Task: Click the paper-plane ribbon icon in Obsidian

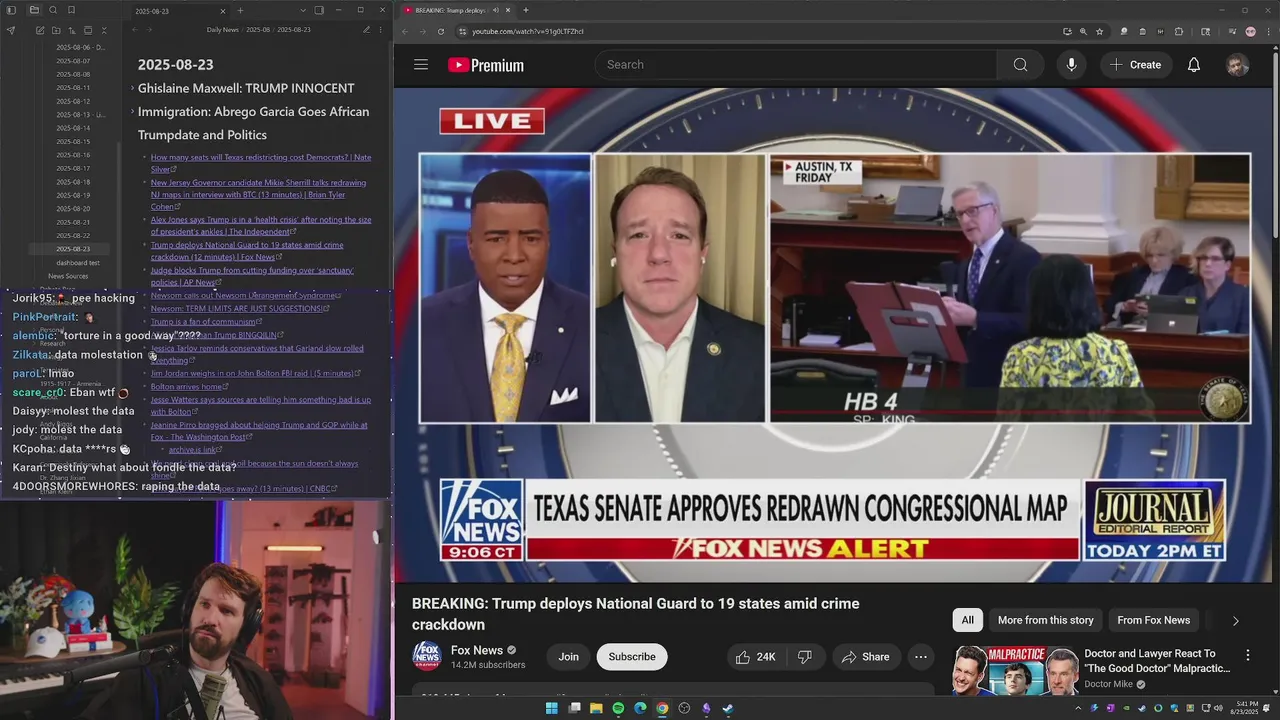Action: [11, 31]
